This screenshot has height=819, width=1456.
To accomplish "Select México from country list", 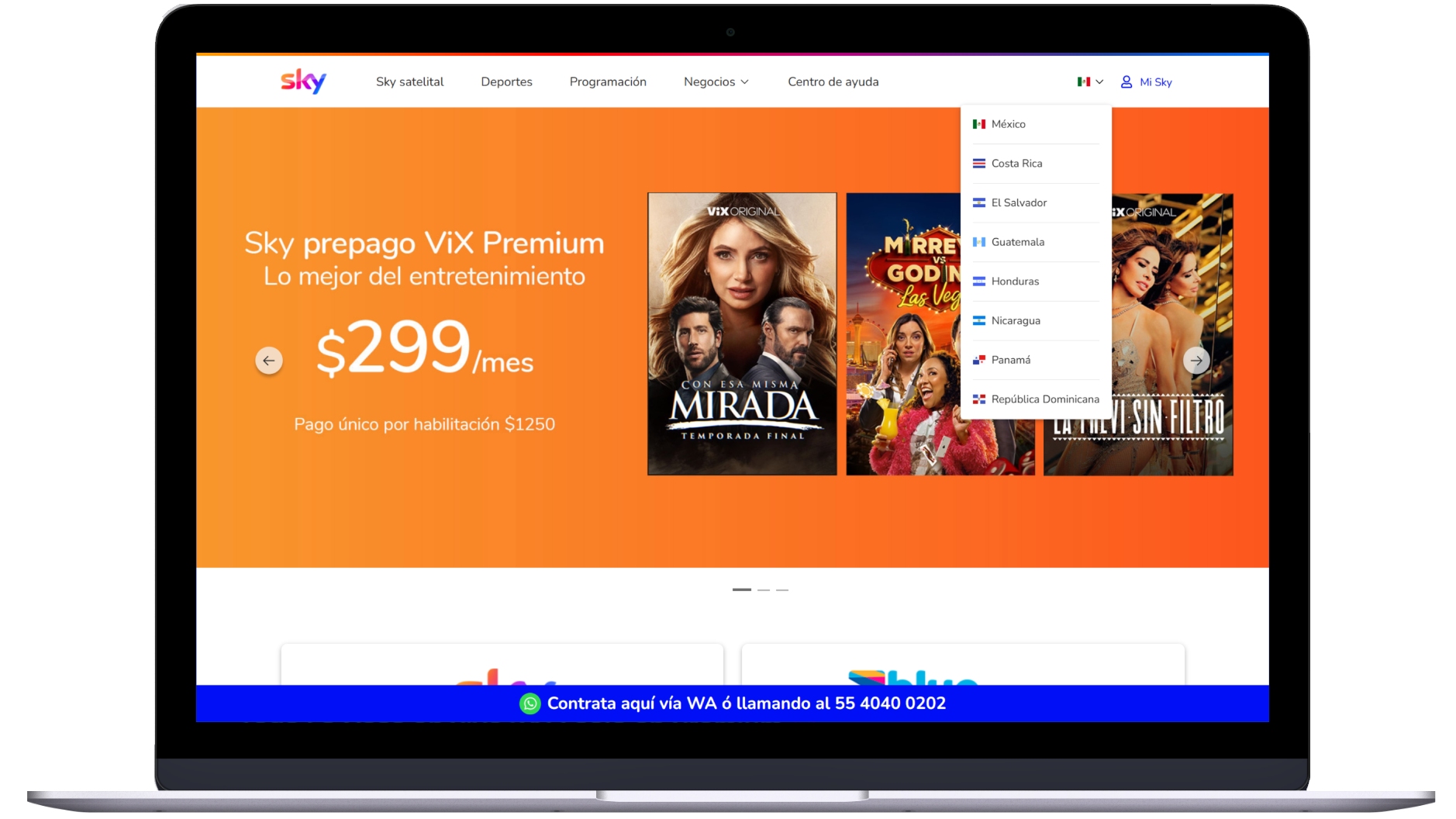I will click(x=1036, y=124).
